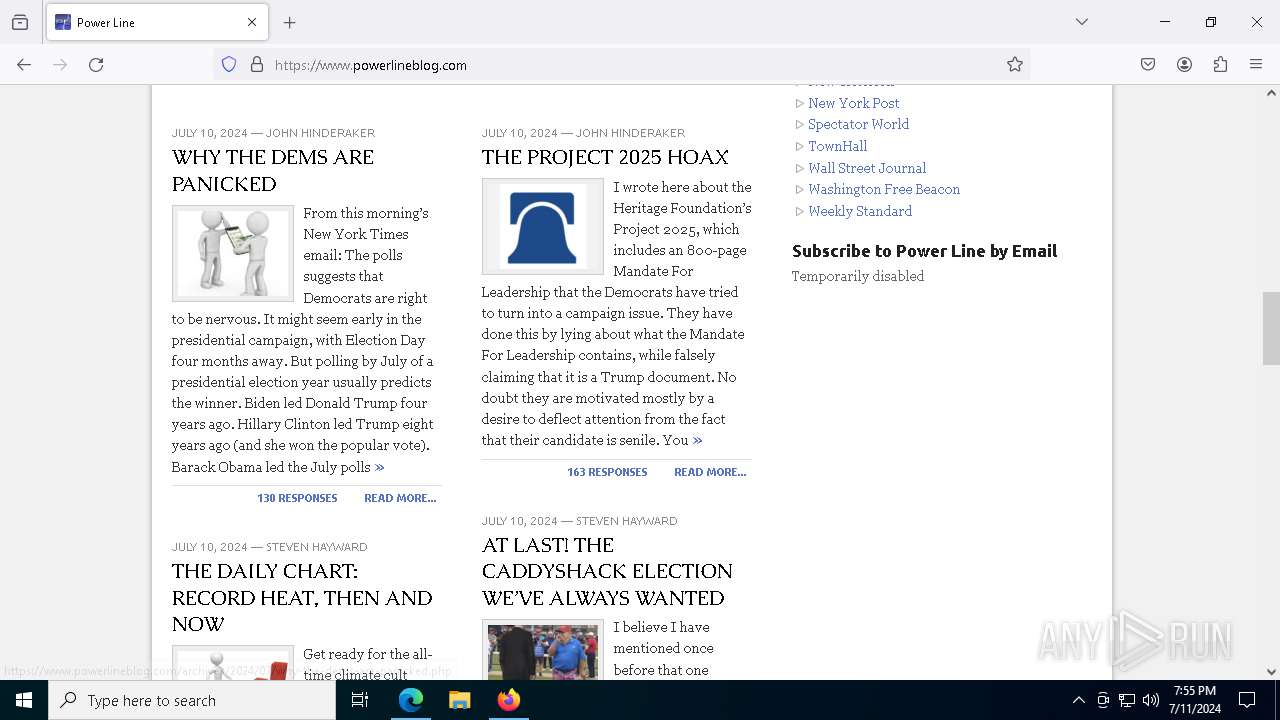
Task: Click the golf photo thumbnail
Action: (x=543, y=650)
